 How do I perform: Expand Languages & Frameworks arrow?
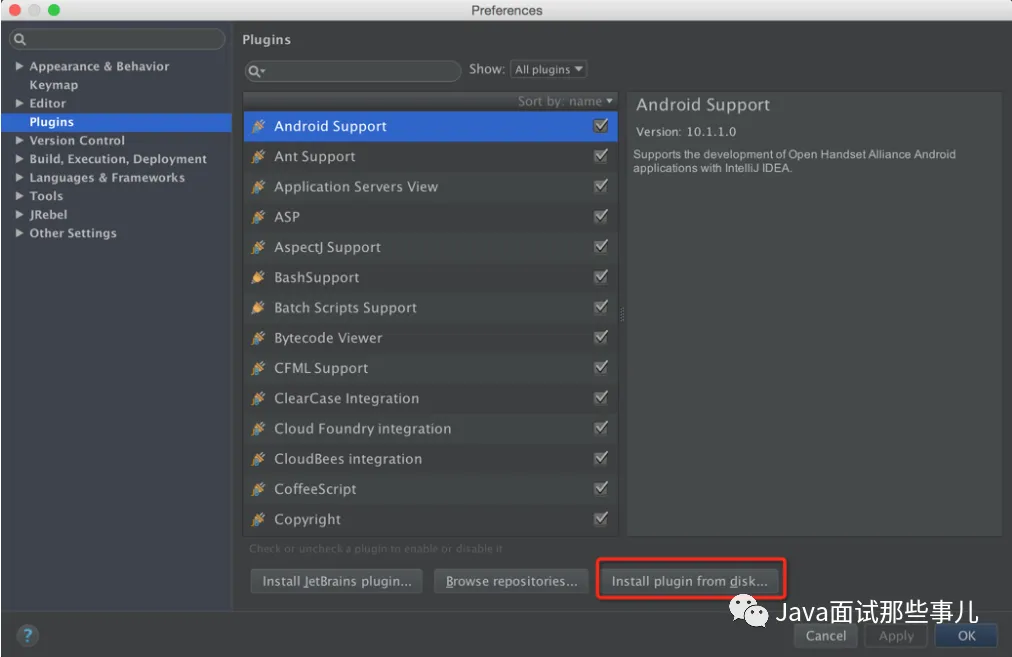(x=19, y=177)
